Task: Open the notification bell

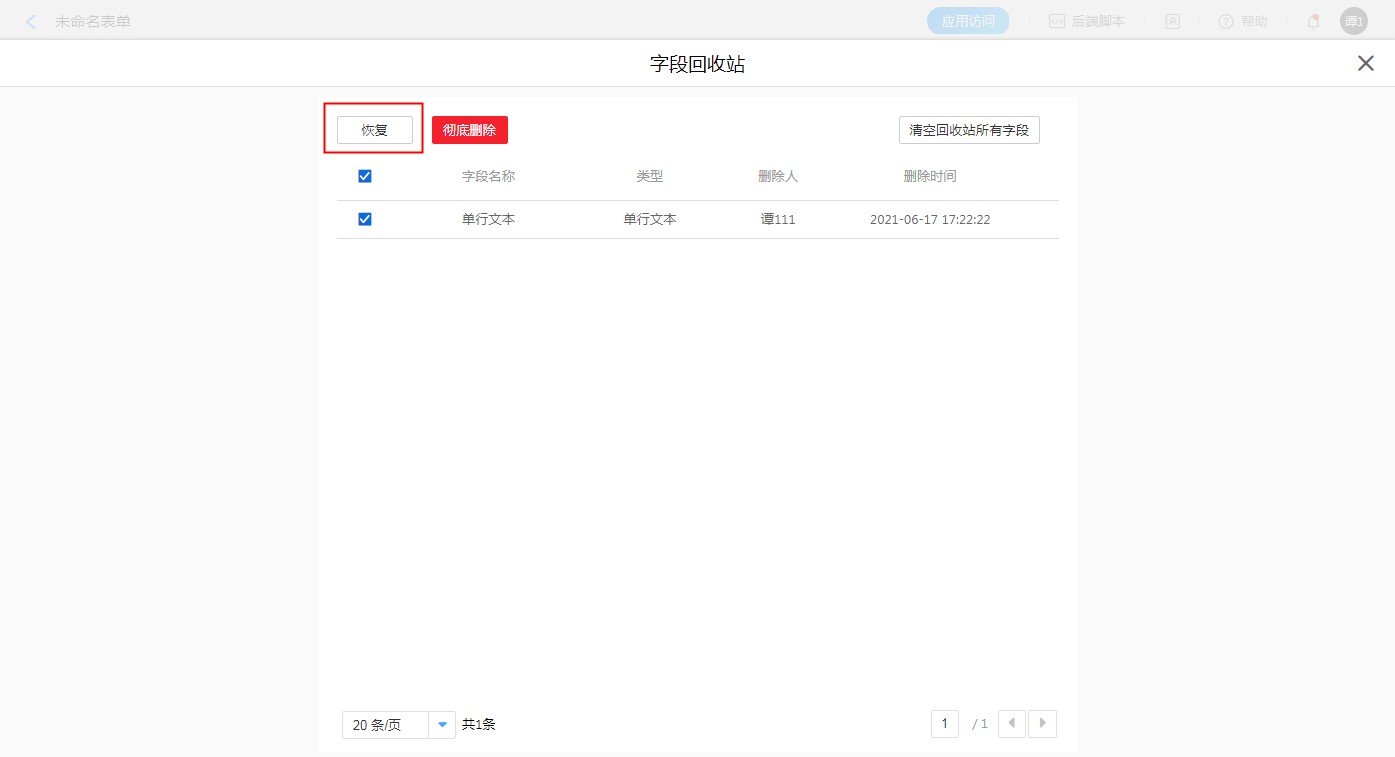Action: [1313, 21]
